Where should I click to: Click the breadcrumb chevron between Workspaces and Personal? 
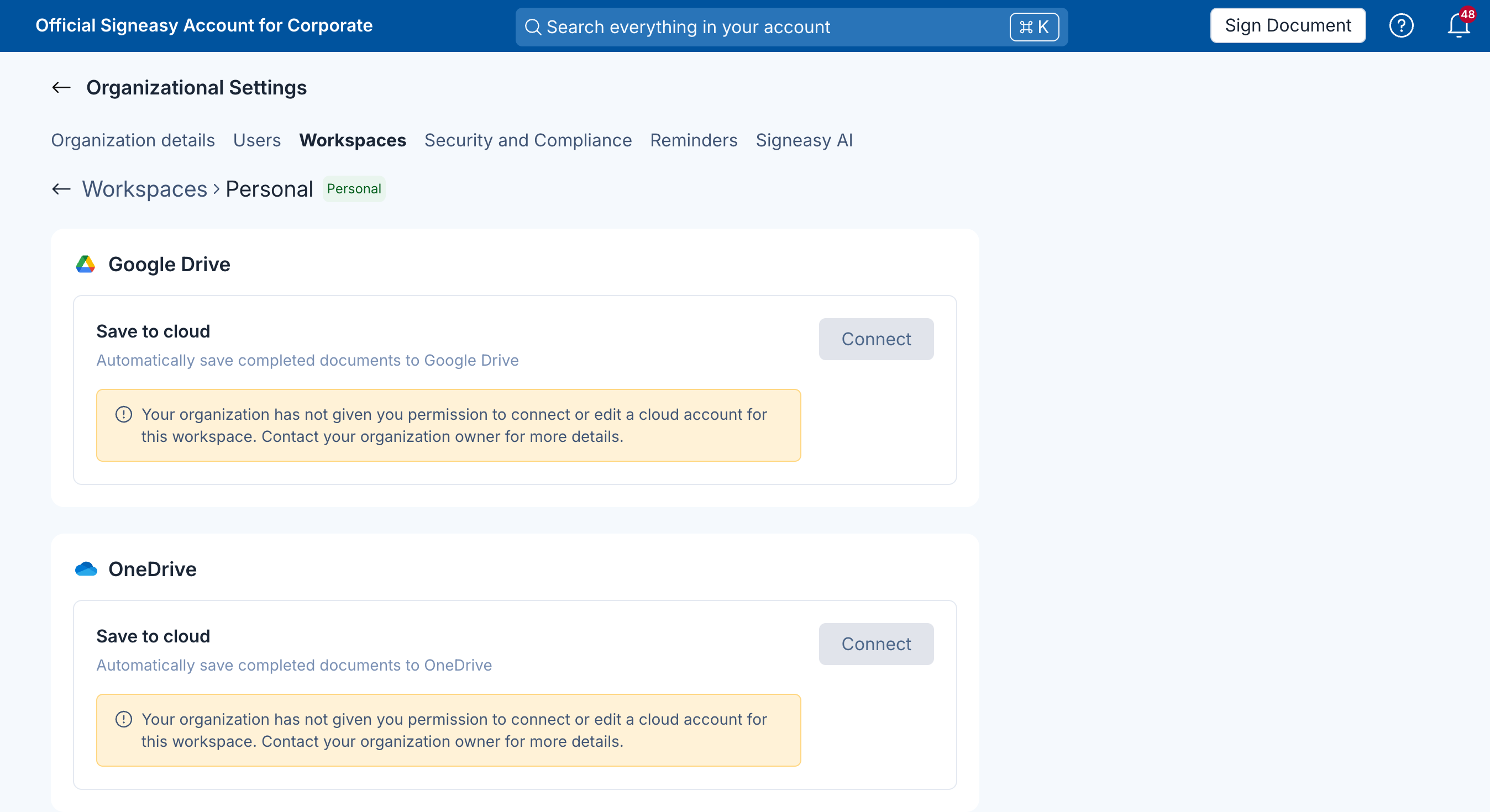point(216,189)
